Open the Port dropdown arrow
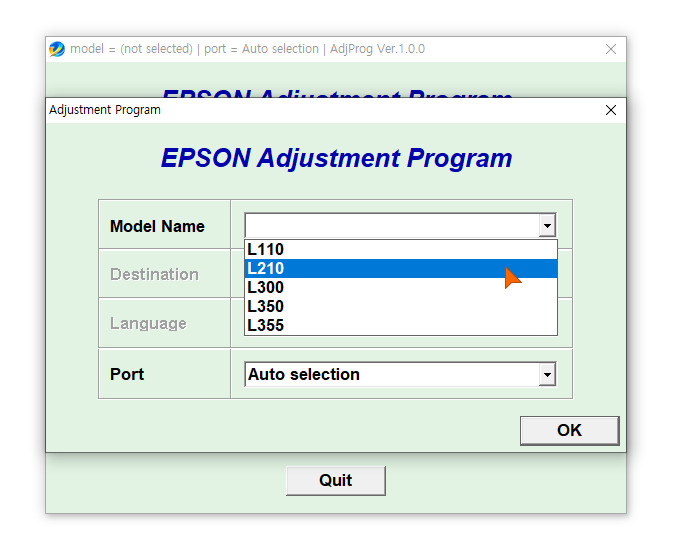The width and height of the screenshot is (673, 550). (547, 374)
